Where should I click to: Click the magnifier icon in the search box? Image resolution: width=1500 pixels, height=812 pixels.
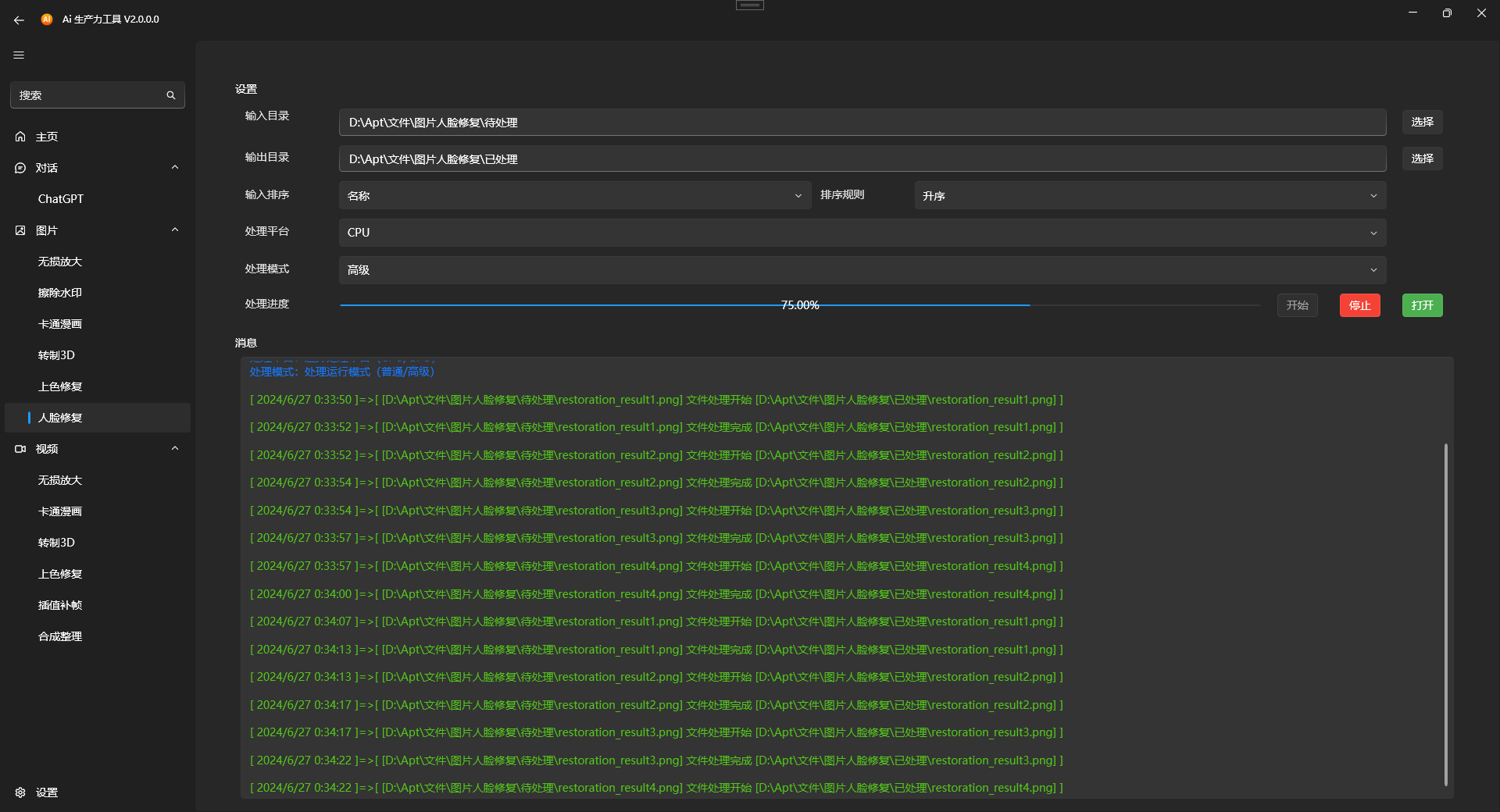[171, 95]
